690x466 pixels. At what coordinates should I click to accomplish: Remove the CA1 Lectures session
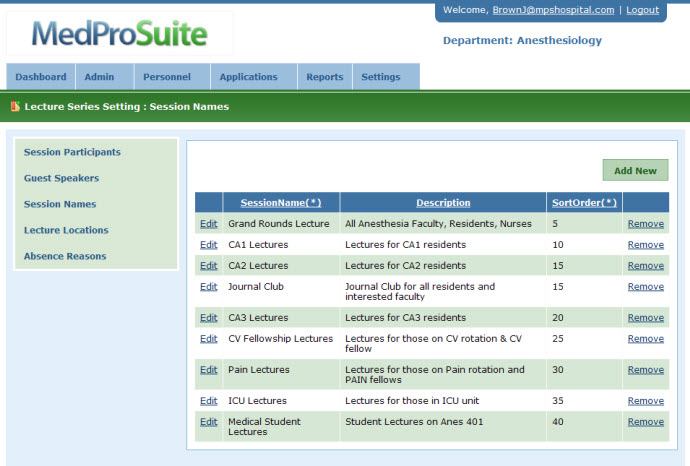pos(646,245)
